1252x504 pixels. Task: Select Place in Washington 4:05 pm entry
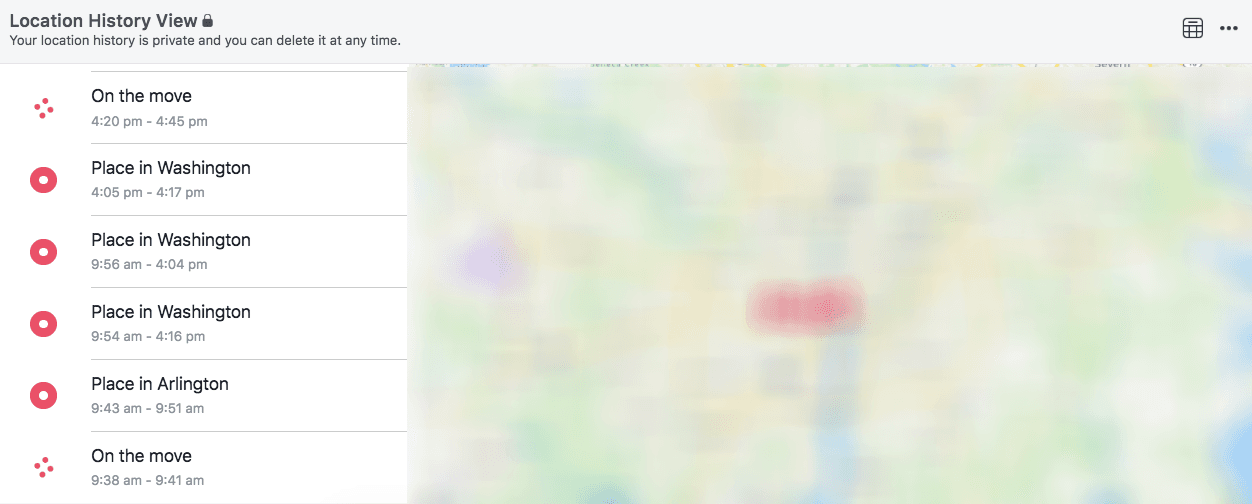pyautogui.click(x=203, y=180)
